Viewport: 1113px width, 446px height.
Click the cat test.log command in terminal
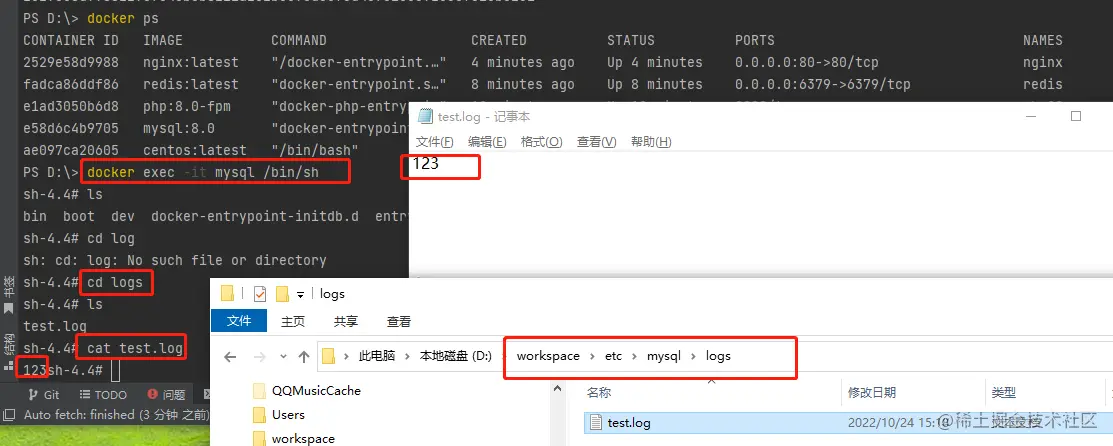tap(135, 348)
